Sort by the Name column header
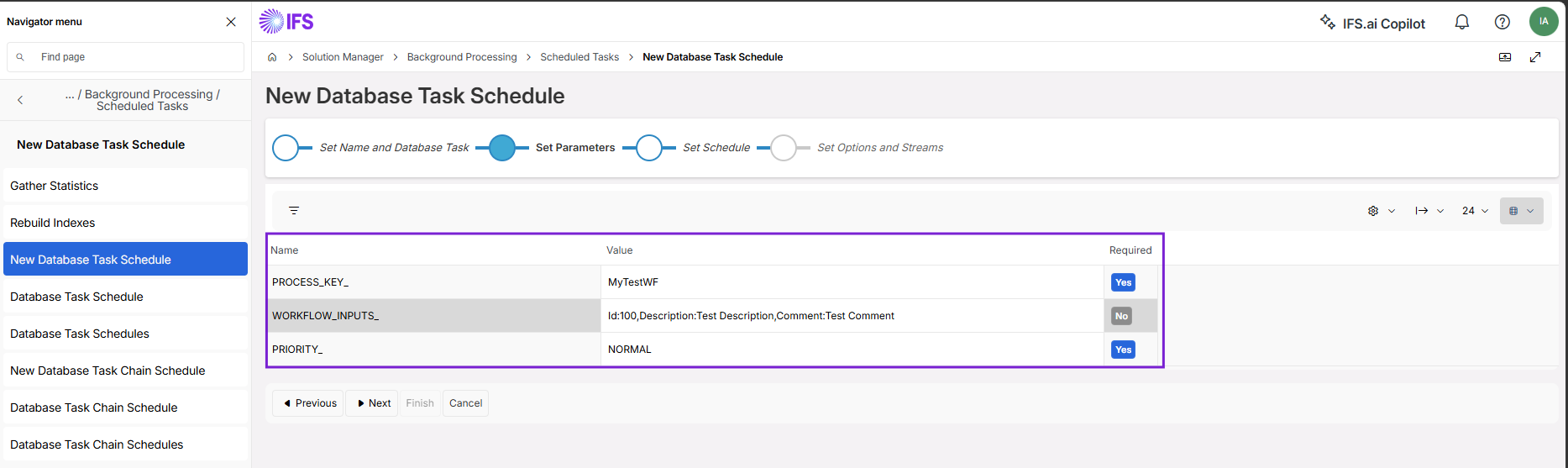 285,250
